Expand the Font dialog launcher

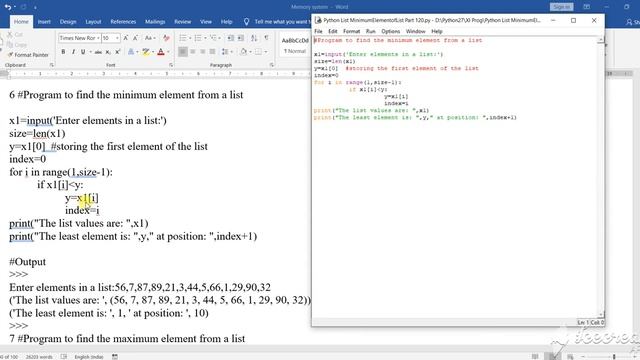[171, 65]
